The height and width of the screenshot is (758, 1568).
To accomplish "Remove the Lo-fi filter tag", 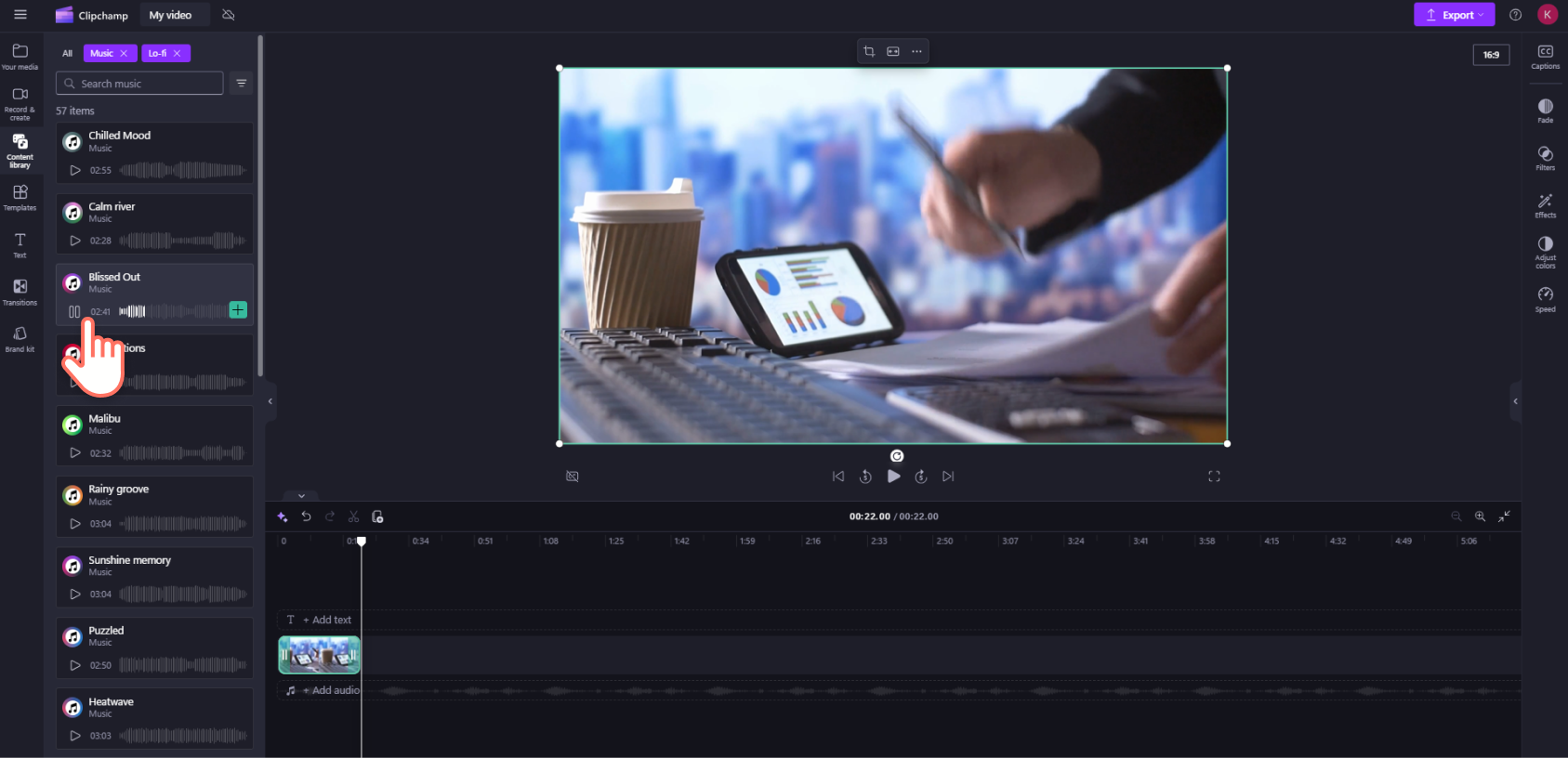I will point(177,53).
